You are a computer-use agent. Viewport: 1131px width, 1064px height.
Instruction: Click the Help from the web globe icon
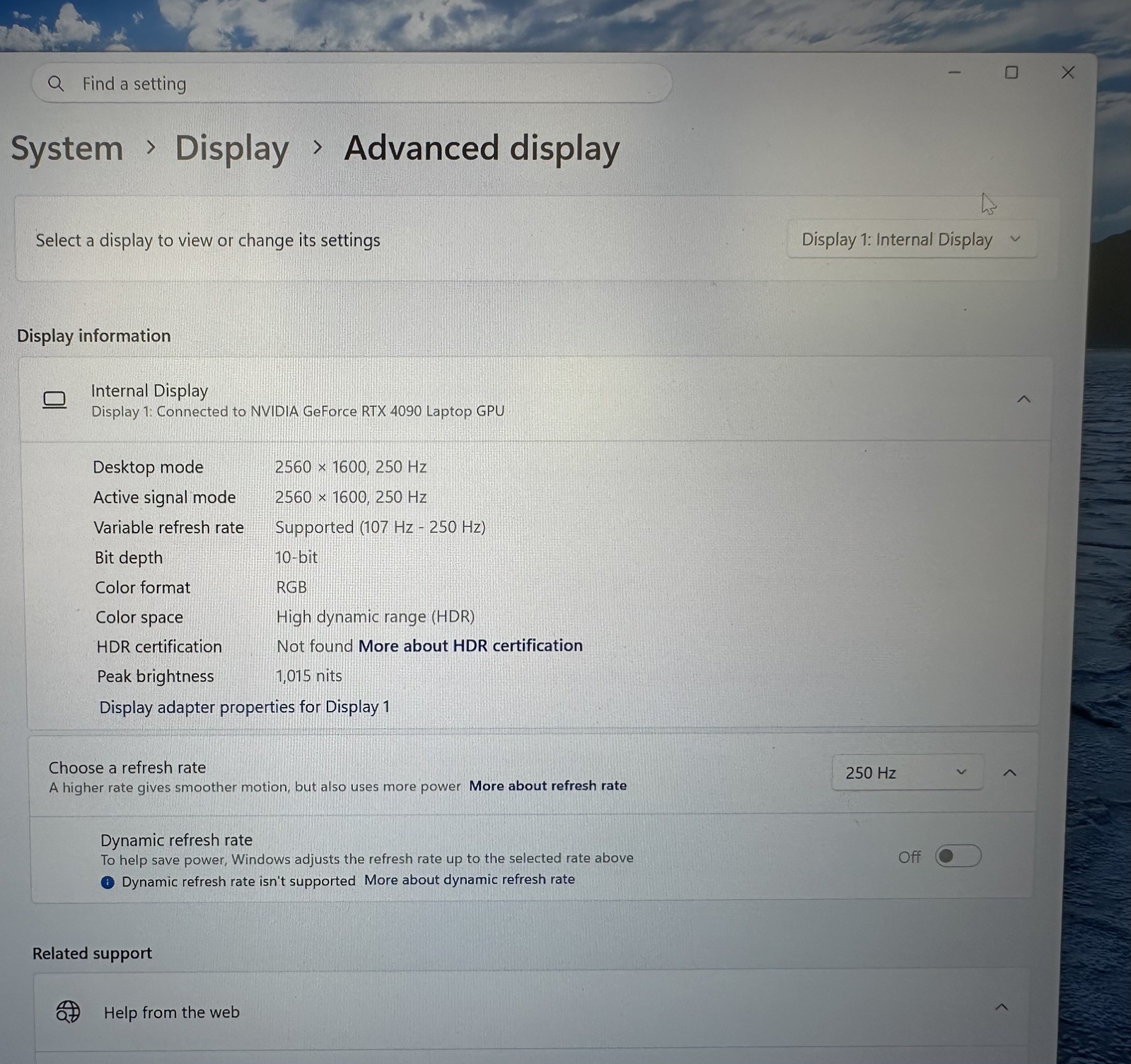click(68, 1012)
